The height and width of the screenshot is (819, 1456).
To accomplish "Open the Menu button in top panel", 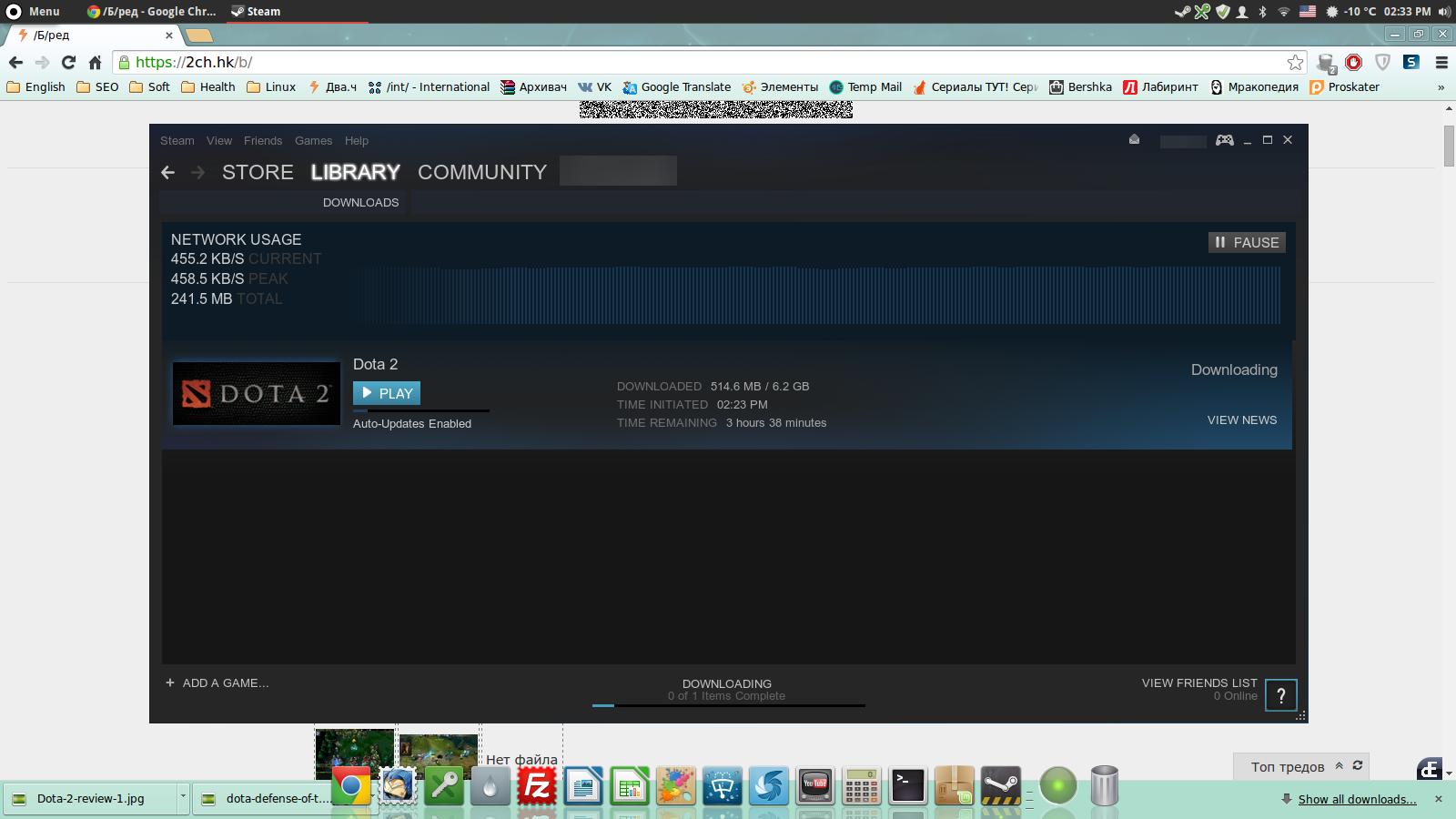I will tap(33, 12).
